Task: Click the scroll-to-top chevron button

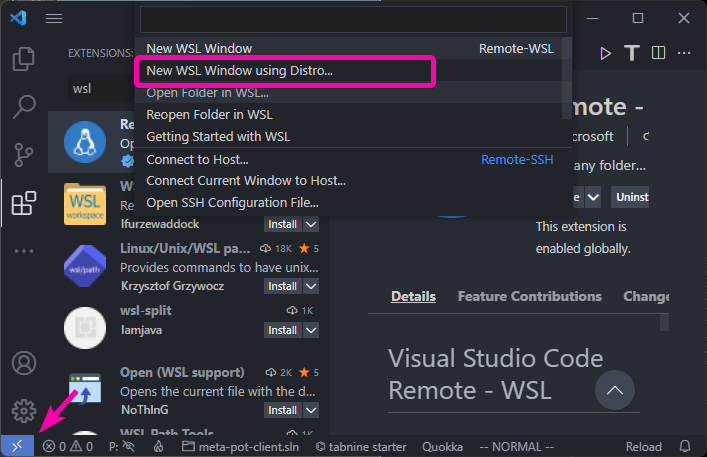Action: (x=615, y=390)
